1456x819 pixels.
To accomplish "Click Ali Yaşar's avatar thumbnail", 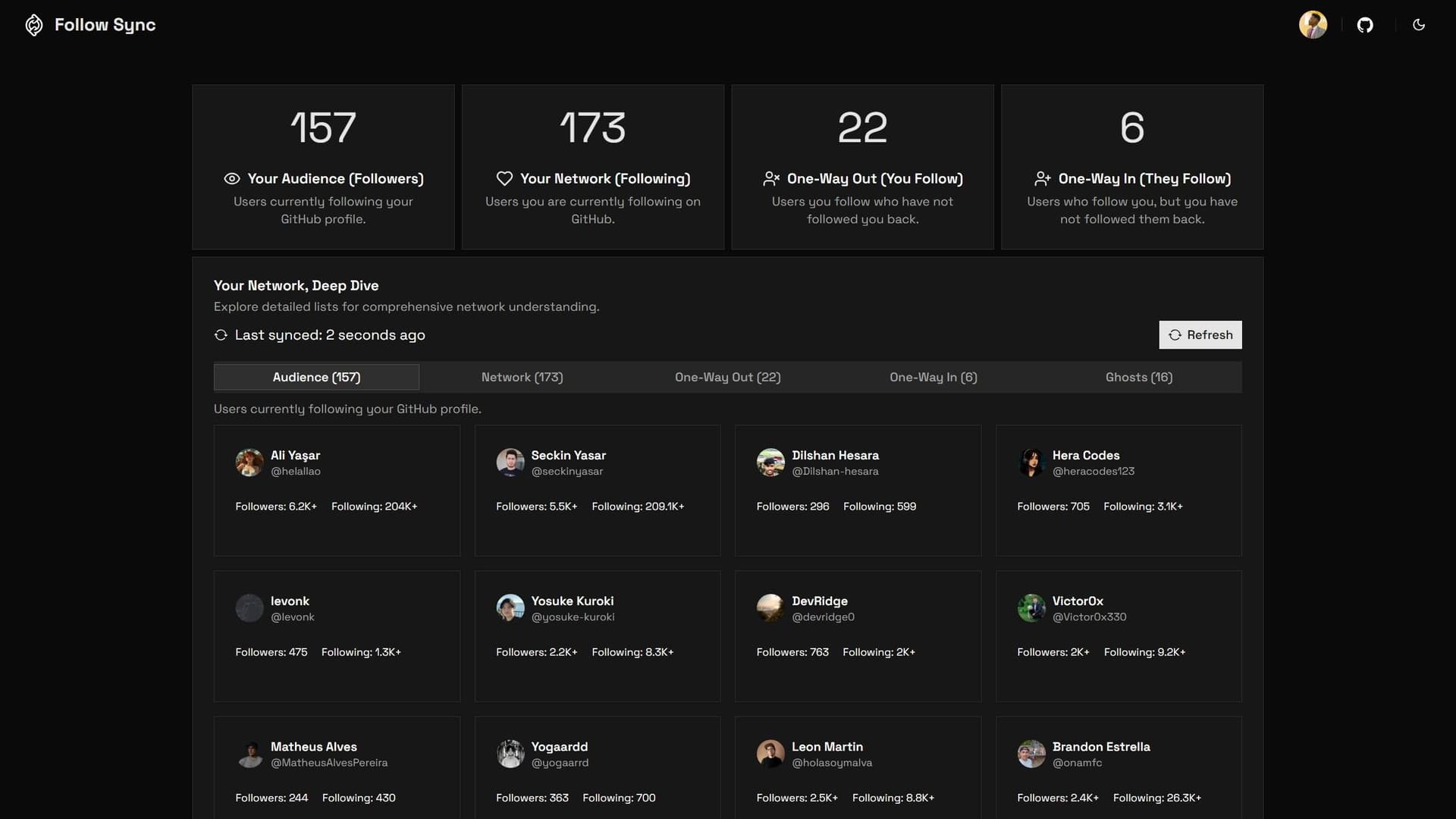I will point(249,463).
